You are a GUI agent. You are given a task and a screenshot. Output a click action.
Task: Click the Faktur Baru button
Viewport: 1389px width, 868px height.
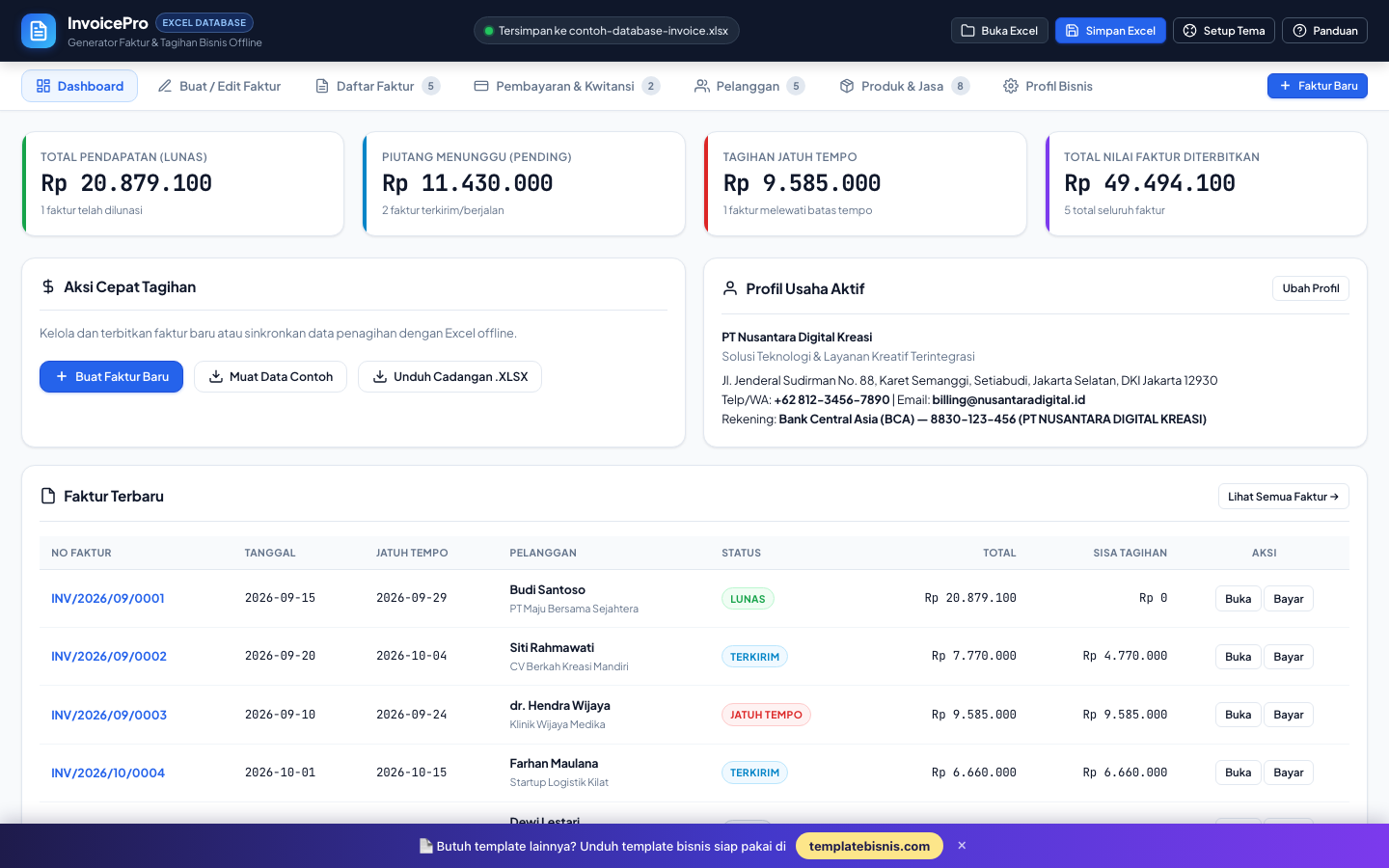pos(1318,86)
